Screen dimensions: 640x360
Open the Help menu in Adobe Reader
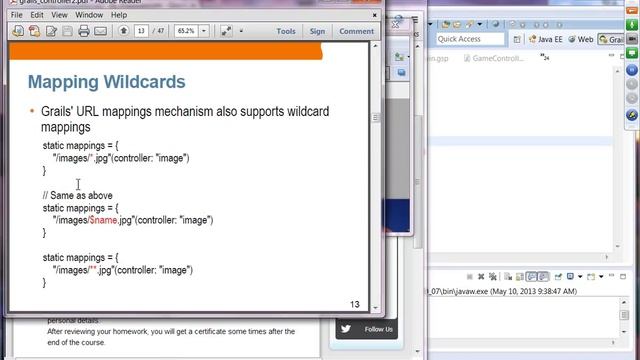click(119, 15)
